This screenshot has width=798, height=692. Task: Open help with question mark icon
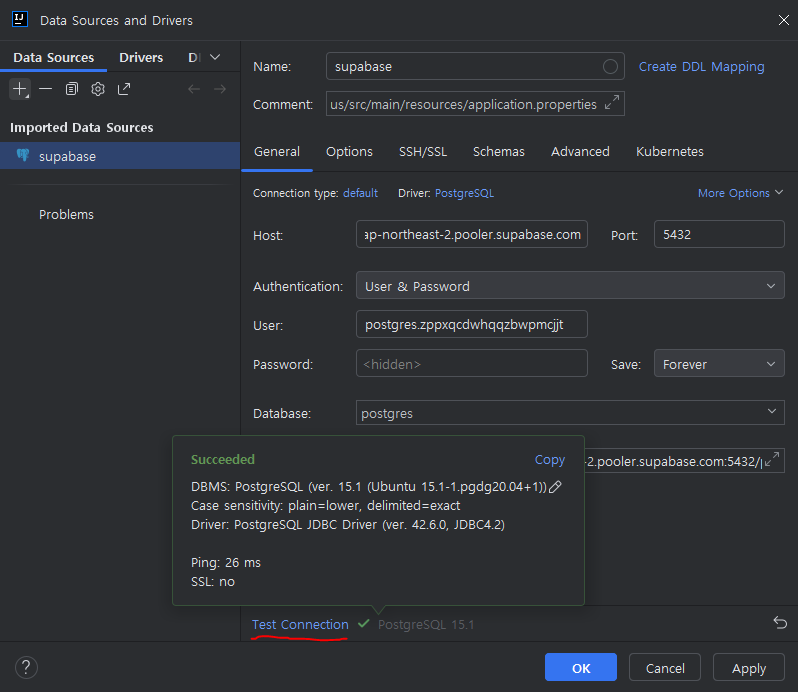(26, 667)
